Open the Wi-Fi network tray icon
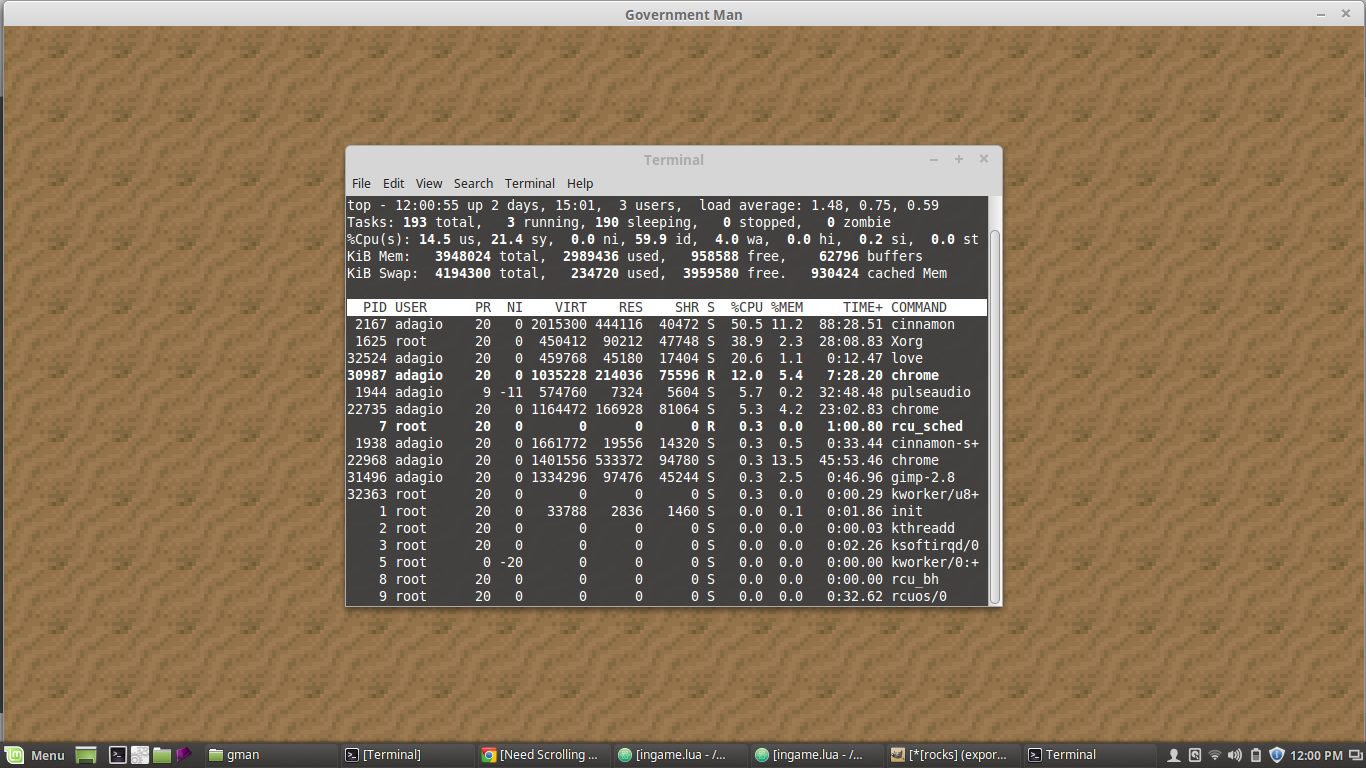The width and height of the screenshot is (1366, 768). [1215, 755]
